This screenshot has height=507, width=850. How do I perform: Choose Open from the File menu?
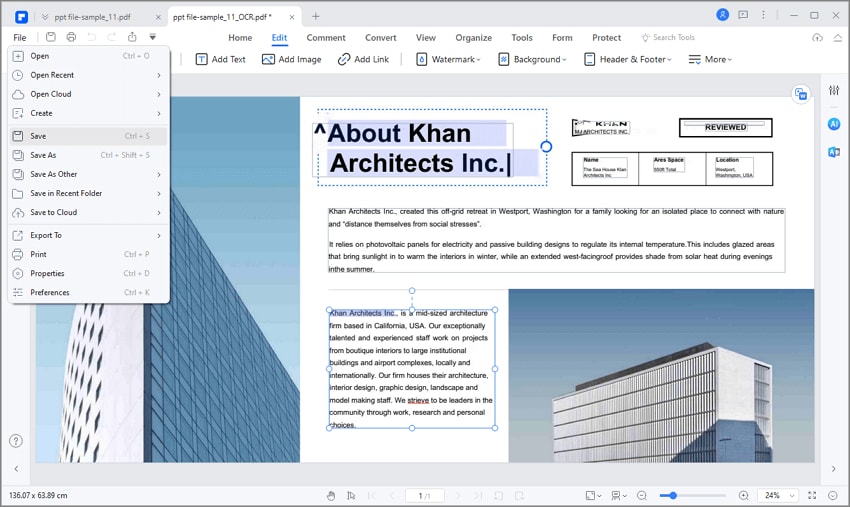(89, 56)
